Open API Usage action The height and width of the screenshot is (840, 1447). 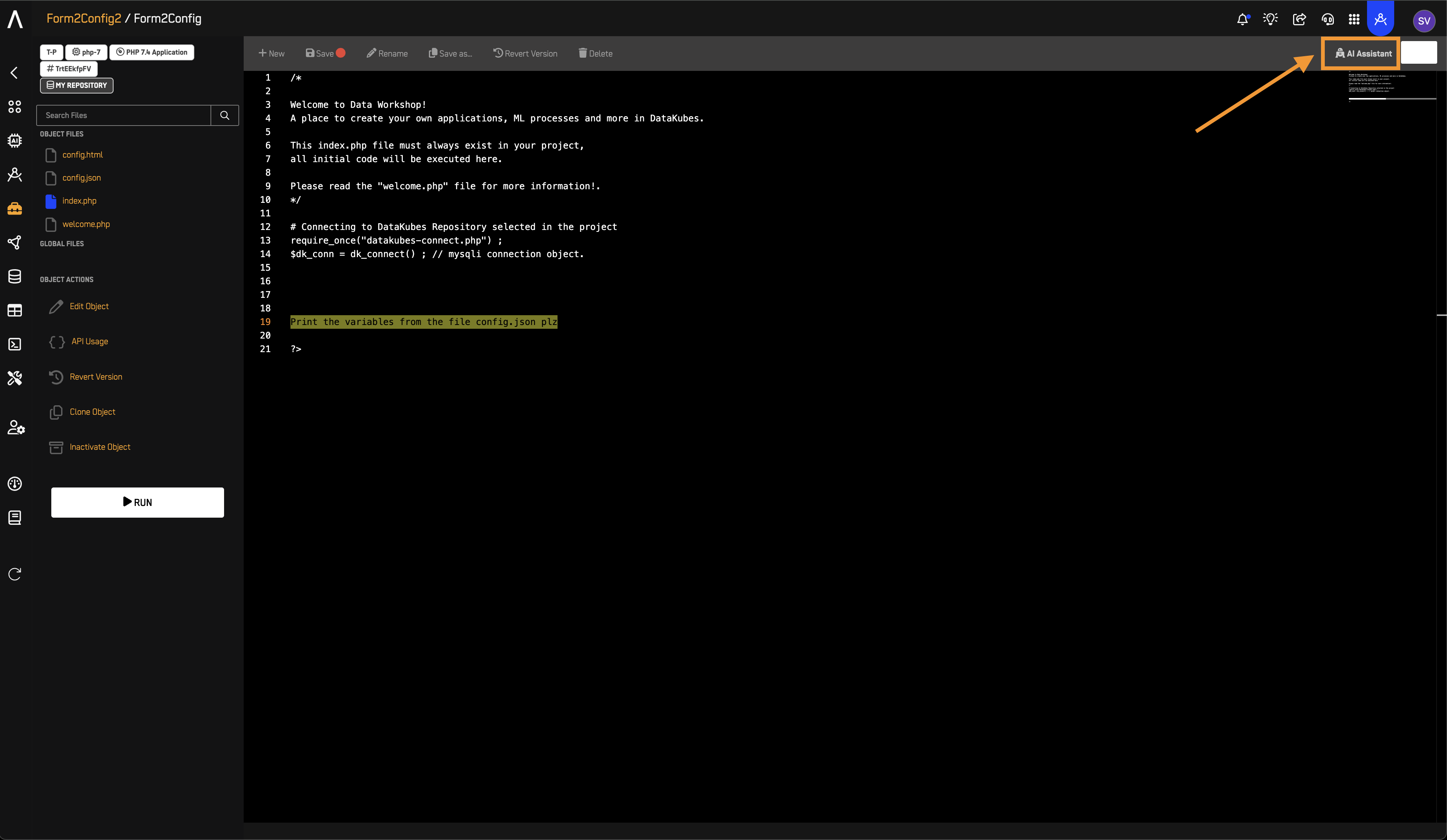click(89, 342)
